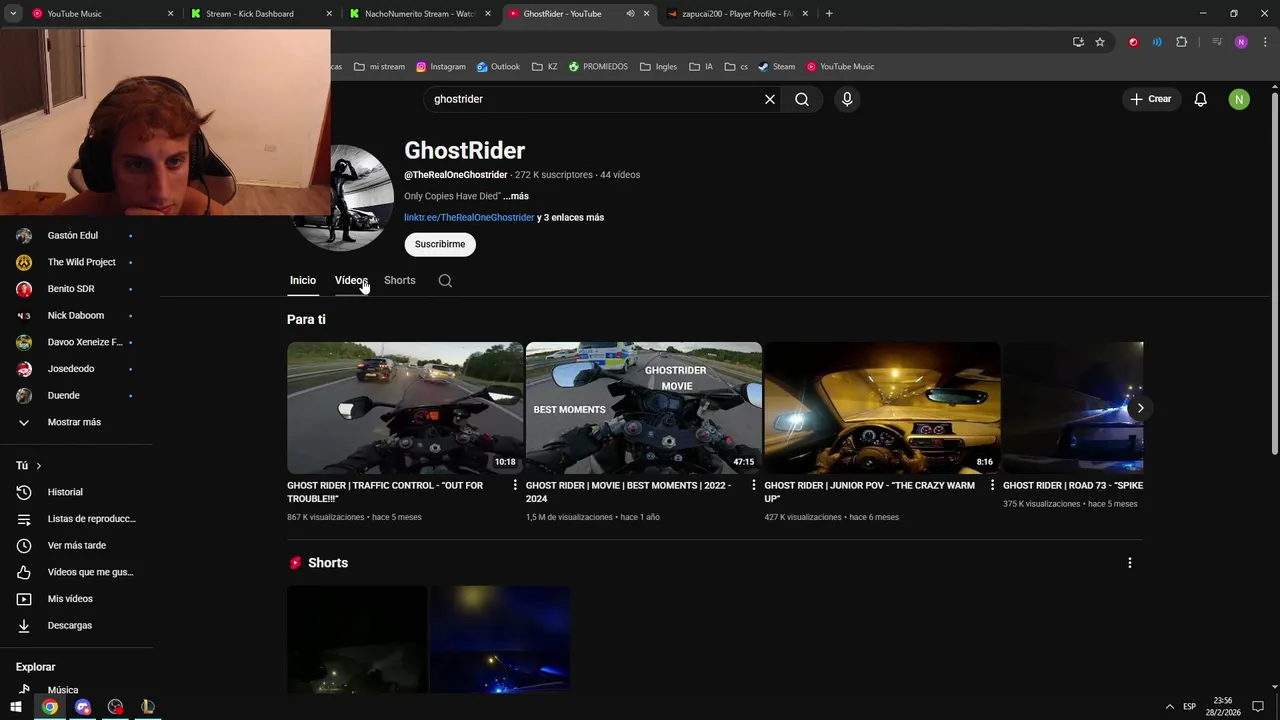Open Ver más tarde in sidebar
The image size is (1280, 720).
tap(76, 545)
